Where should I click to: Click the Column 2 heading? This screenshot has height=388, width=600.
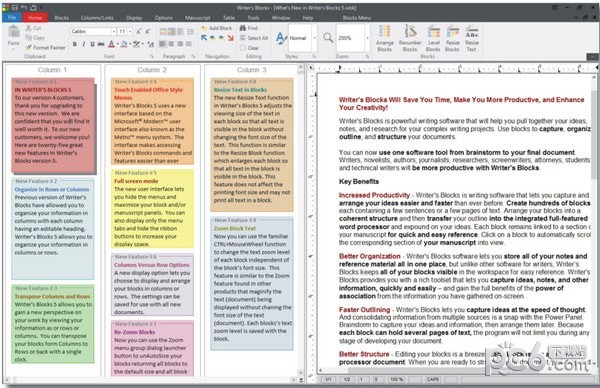coord(152,70)
